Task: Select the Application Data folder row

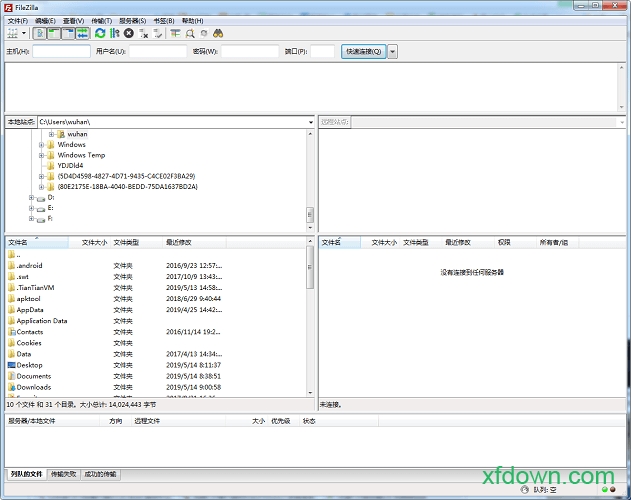Action: (156, 321)
